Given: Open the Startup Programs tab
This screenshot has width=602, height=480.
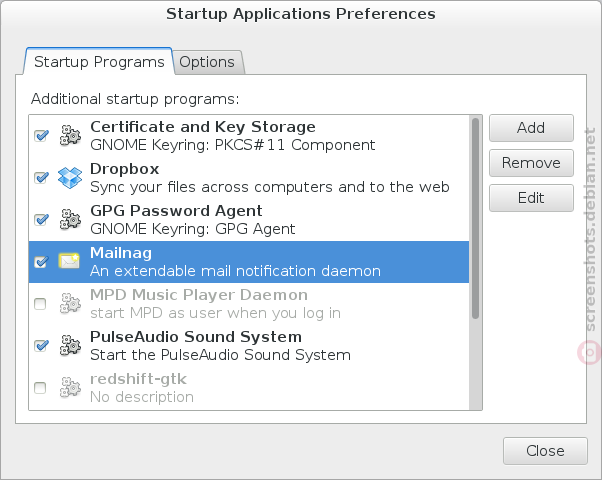Looking at the screenshot, I should pyautogui.click(x=99, y=61).
